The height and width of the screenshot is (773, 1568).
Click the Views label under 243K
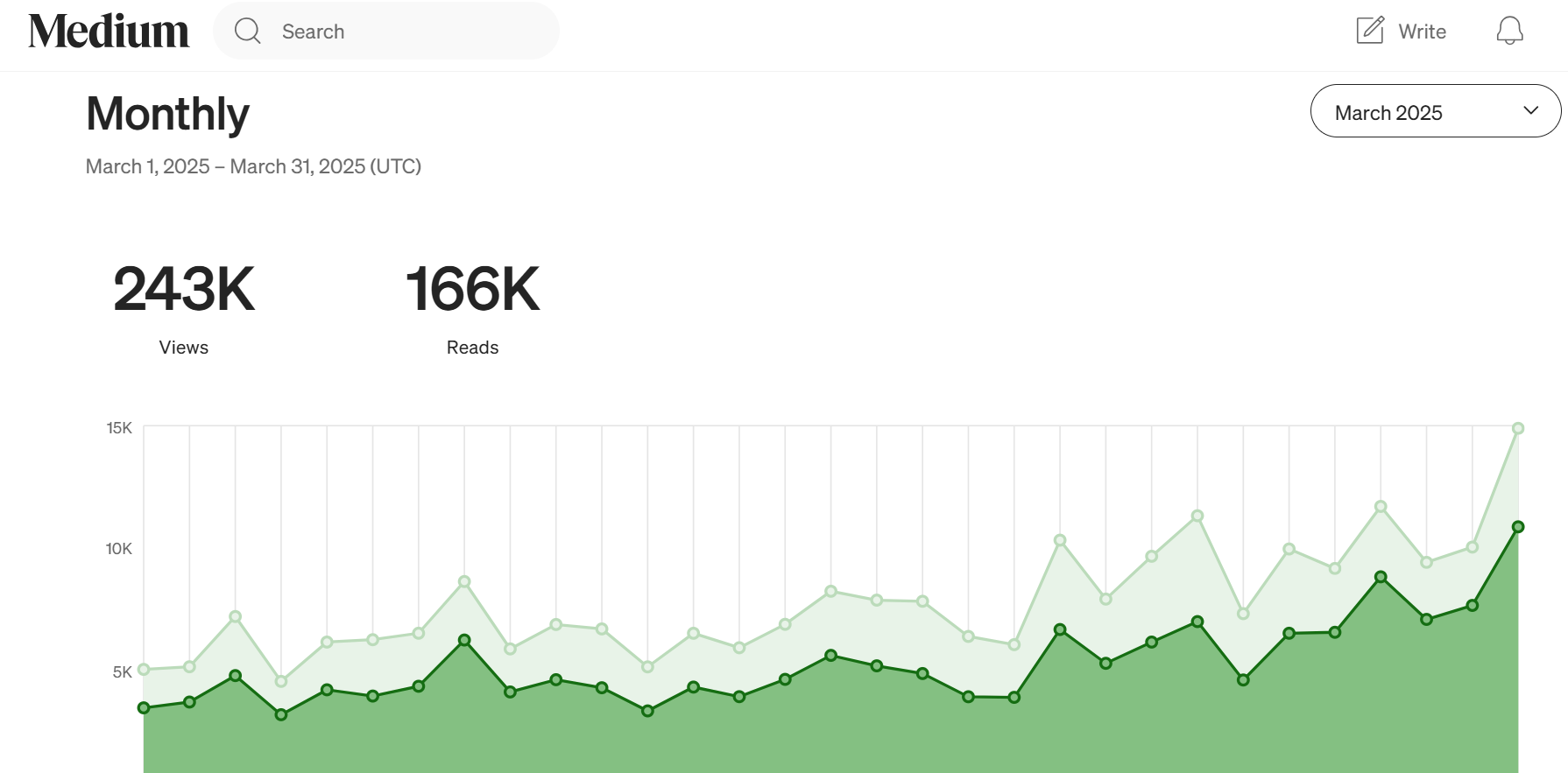click(184, 348)
